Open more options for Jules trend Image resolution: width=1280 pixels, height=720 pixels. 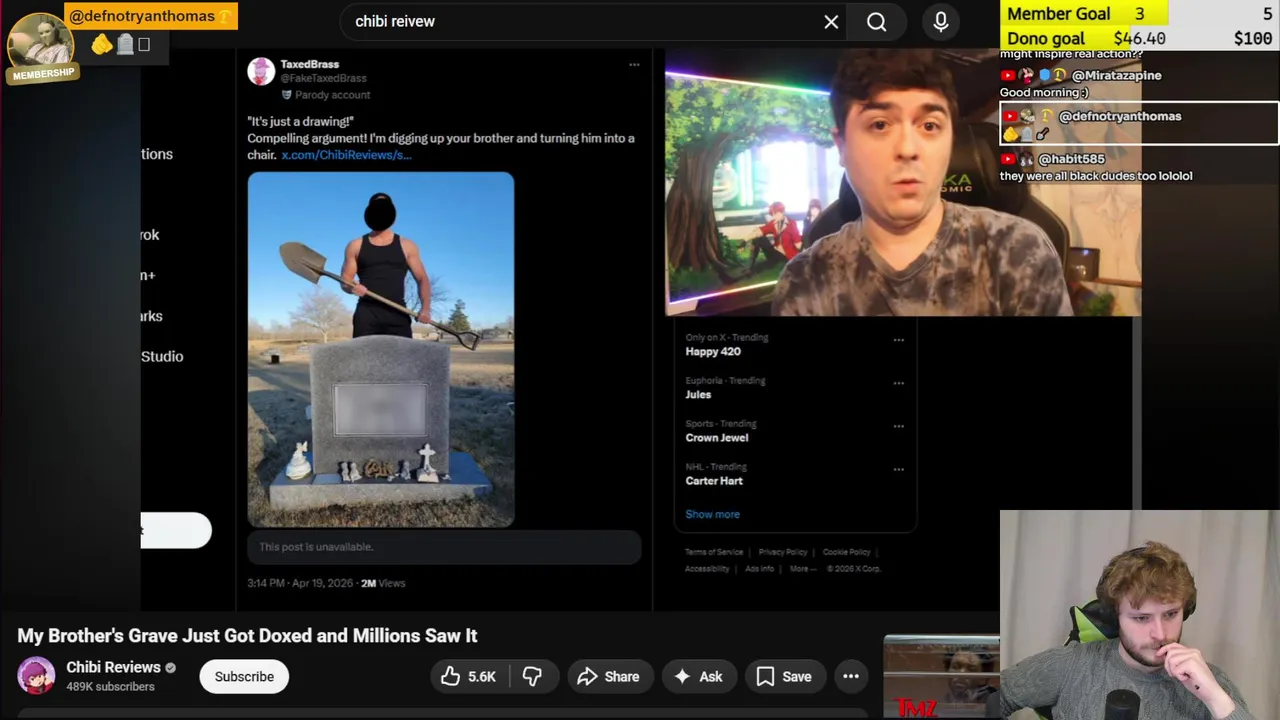pyautogui.click(x=898, y=383)
